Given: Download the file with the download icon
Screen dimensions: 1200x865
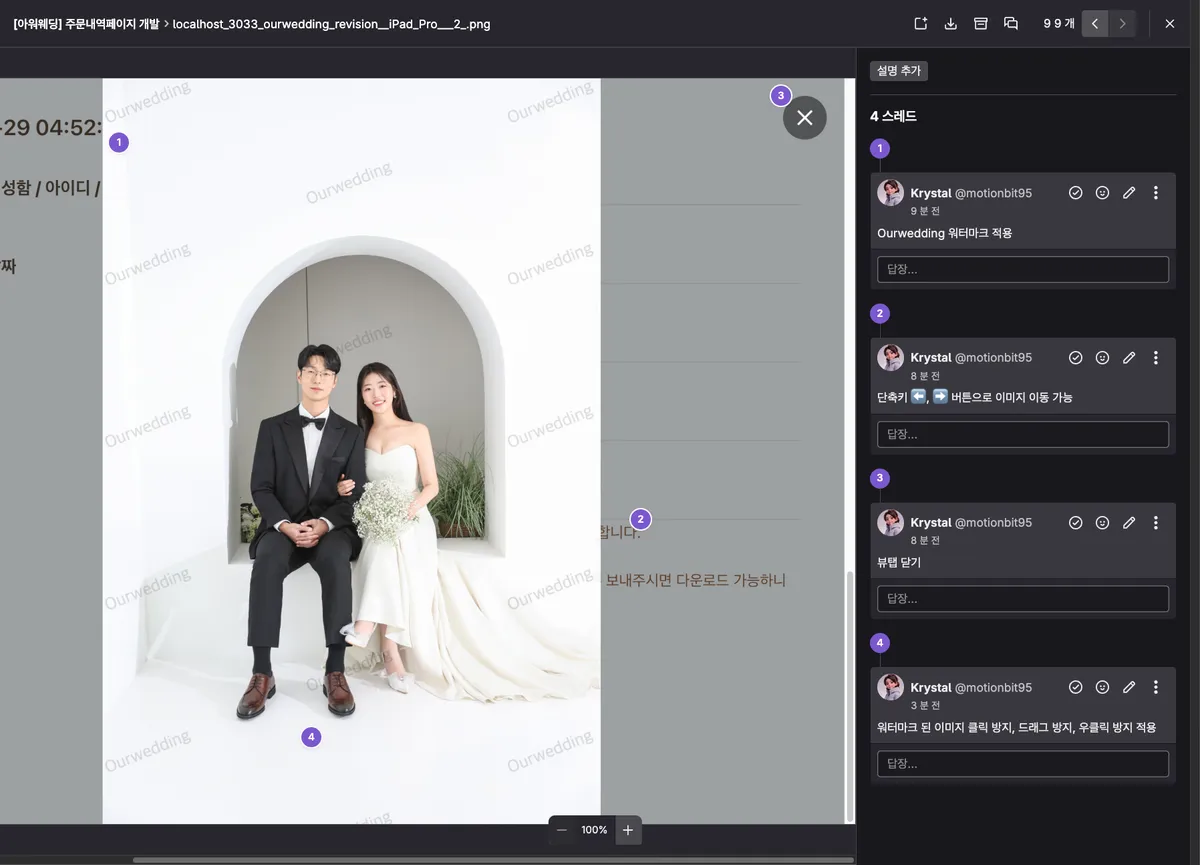Looking at the screenshot, I should coord(951,23).
